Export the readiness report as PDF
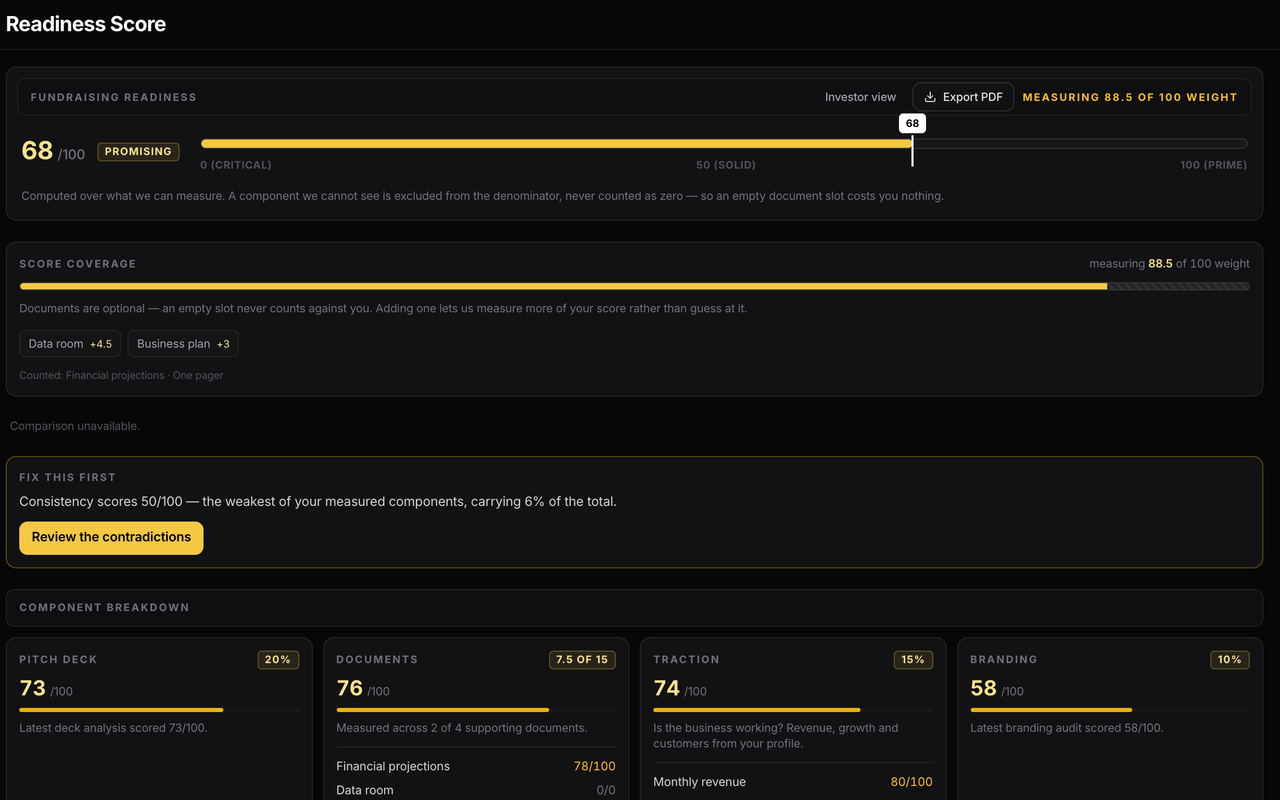The width and height of the screenshot is (1280, 800). click(964, 97)
